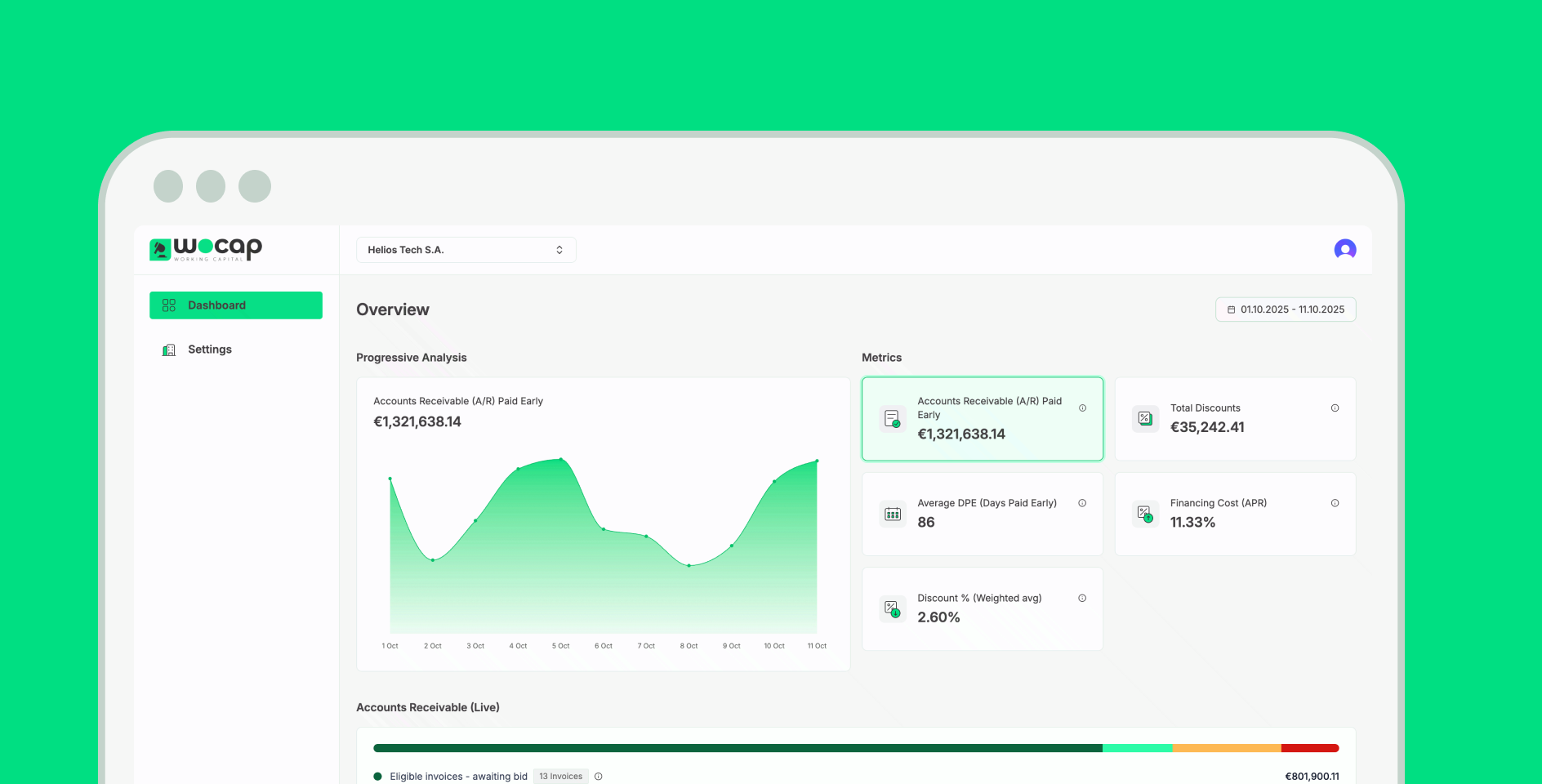This screenshot has width=1542, height=784.
Task: Click info icon on Financing Cost card
Action: coord(1335,503)
